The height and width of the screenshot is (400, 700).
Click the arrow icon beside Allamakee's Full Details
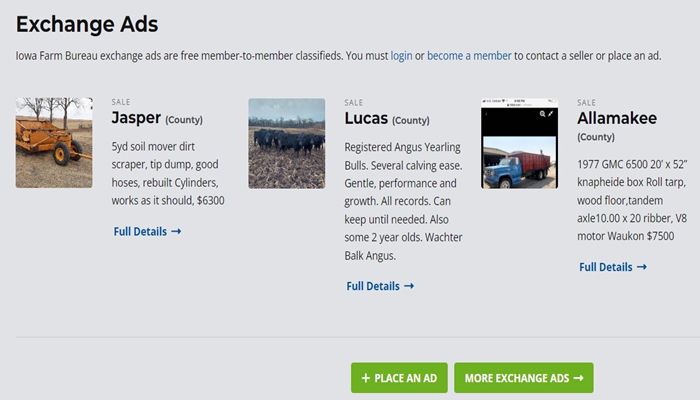[x=642, y=267]
